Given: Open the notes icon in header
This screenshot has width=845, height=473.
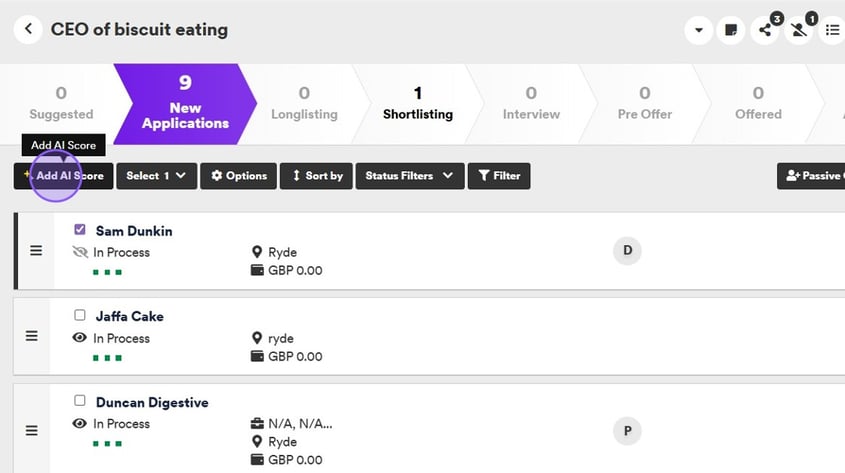Looking at the screenshot, I should [732, 30].
